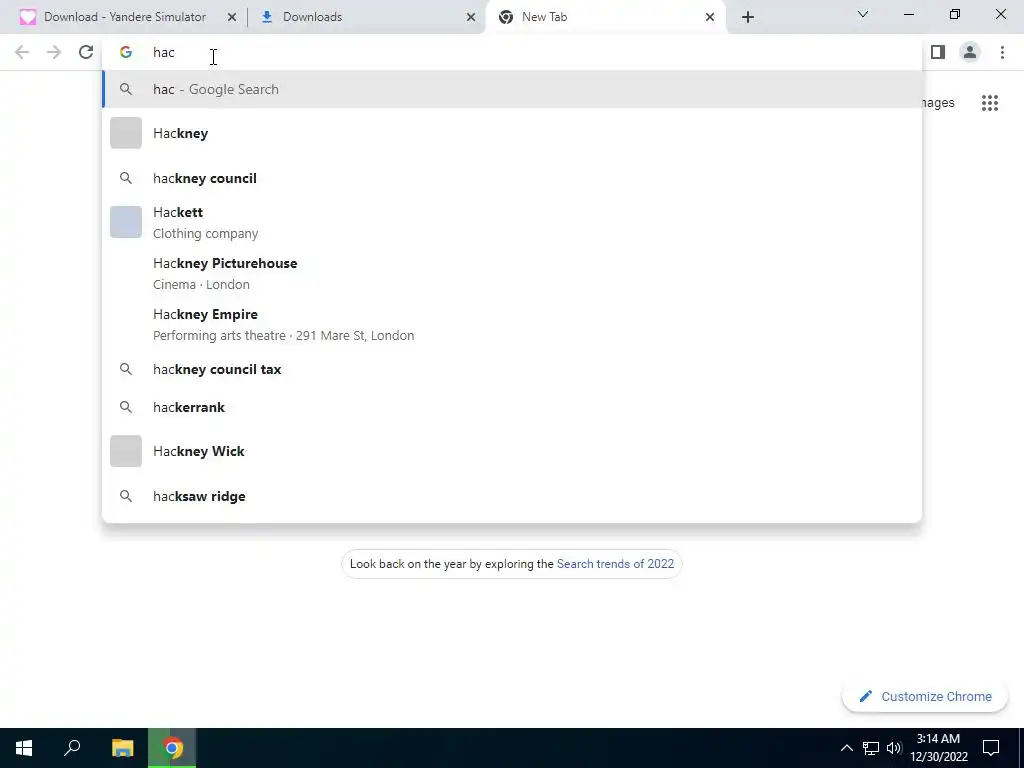Open the Windows Start menu
The width and height of the screenshot is (1024, 768).
(x=24, y=748)
